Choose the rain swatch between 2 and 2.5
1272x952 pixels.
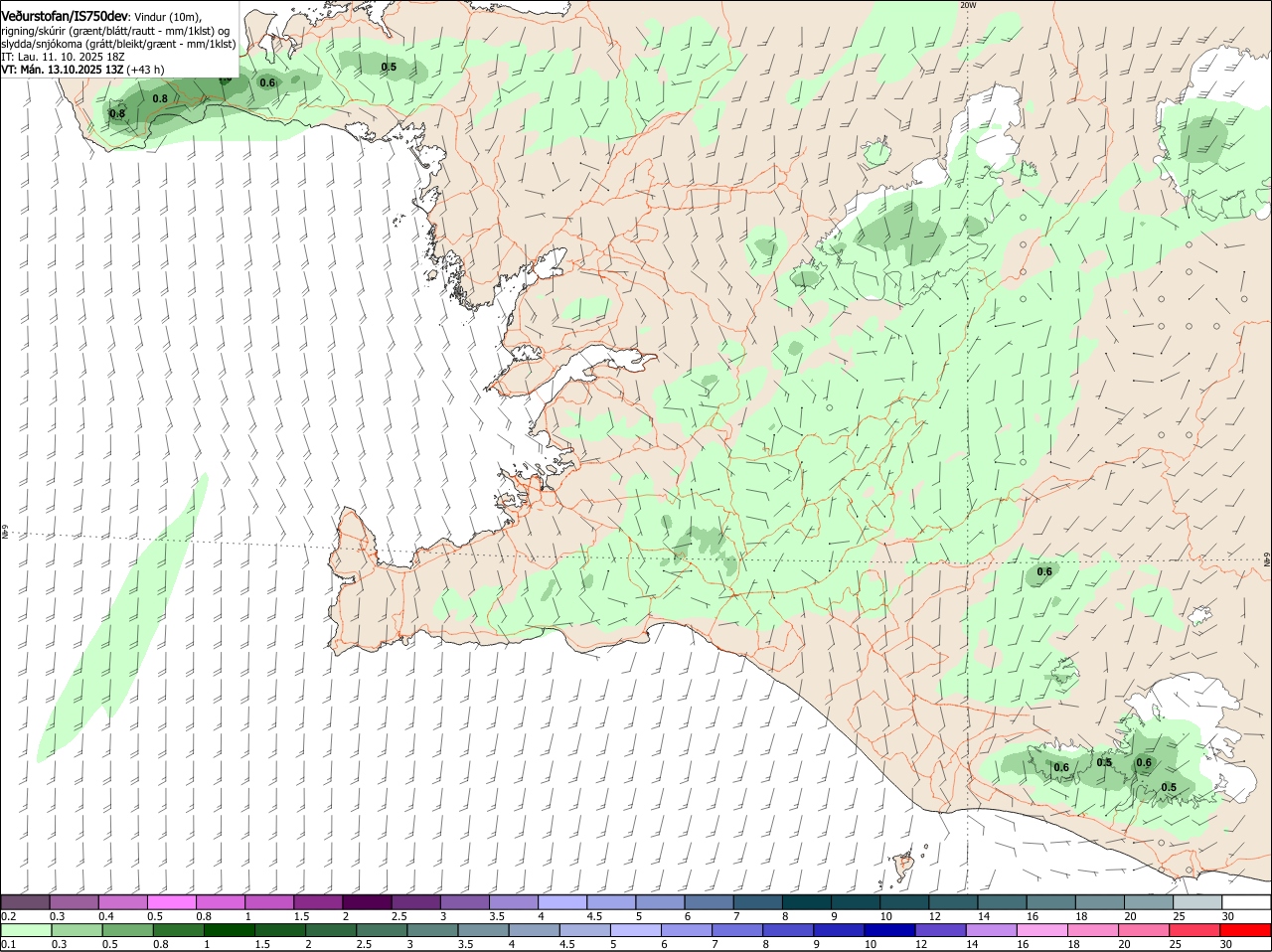(x=331, y=930)
